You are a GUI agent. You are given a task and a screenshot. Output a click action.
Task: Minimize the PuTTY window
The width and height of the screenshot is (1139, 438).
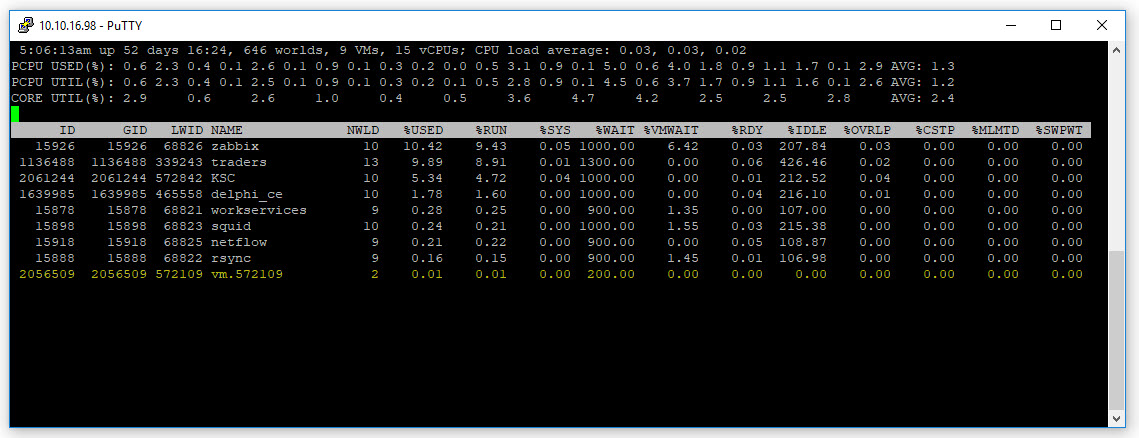coord(1010,25)
